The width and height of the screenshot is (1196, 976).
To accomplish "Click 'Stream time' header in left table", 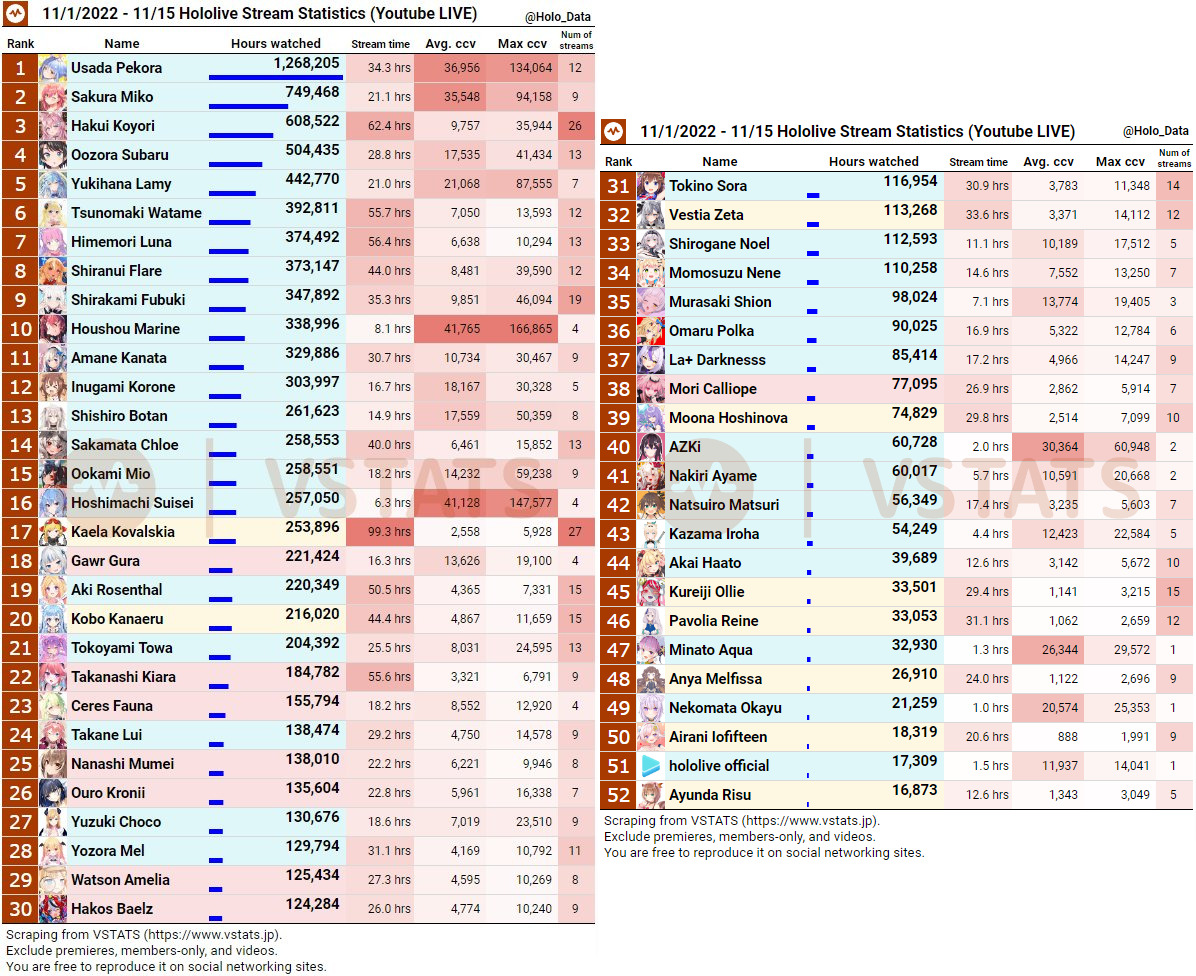I will (x=380, y=44).
